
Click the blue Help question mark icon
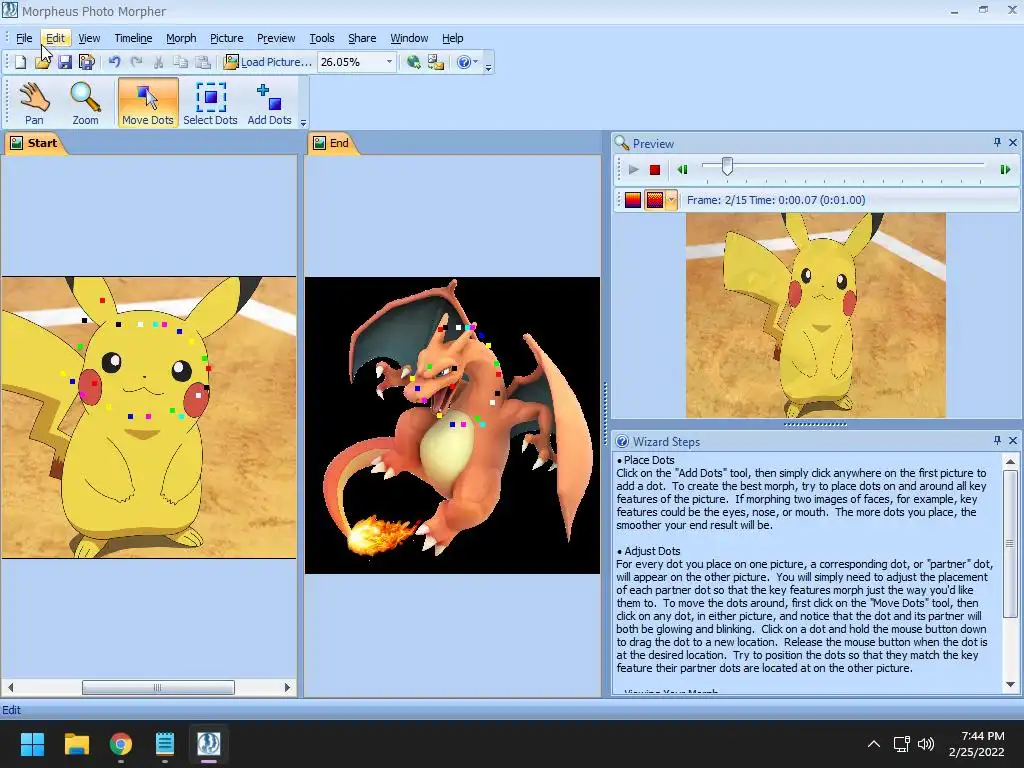click(x=464, y=62)
